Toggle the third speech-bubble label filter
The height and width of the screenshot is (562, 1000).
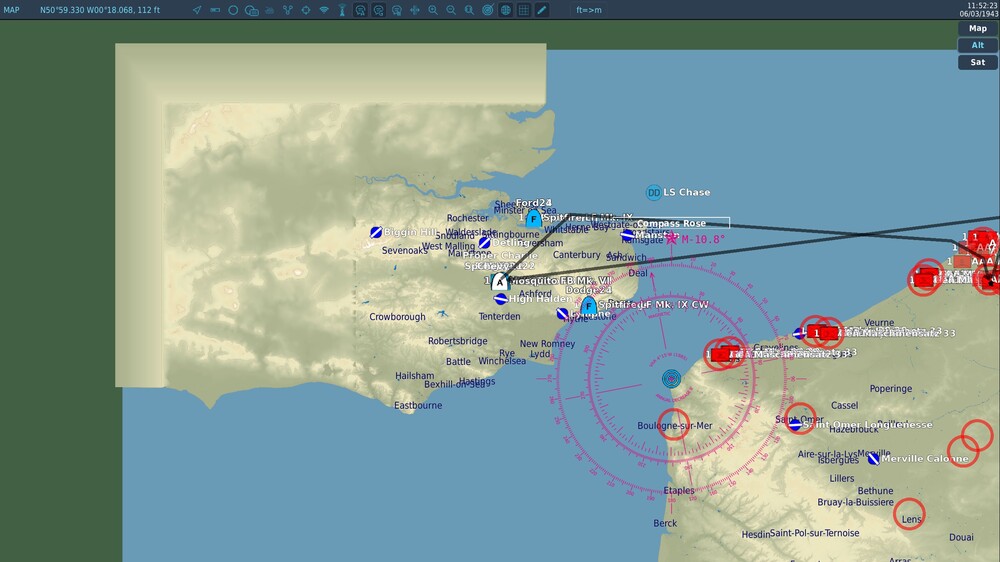(x=397, y=10)
